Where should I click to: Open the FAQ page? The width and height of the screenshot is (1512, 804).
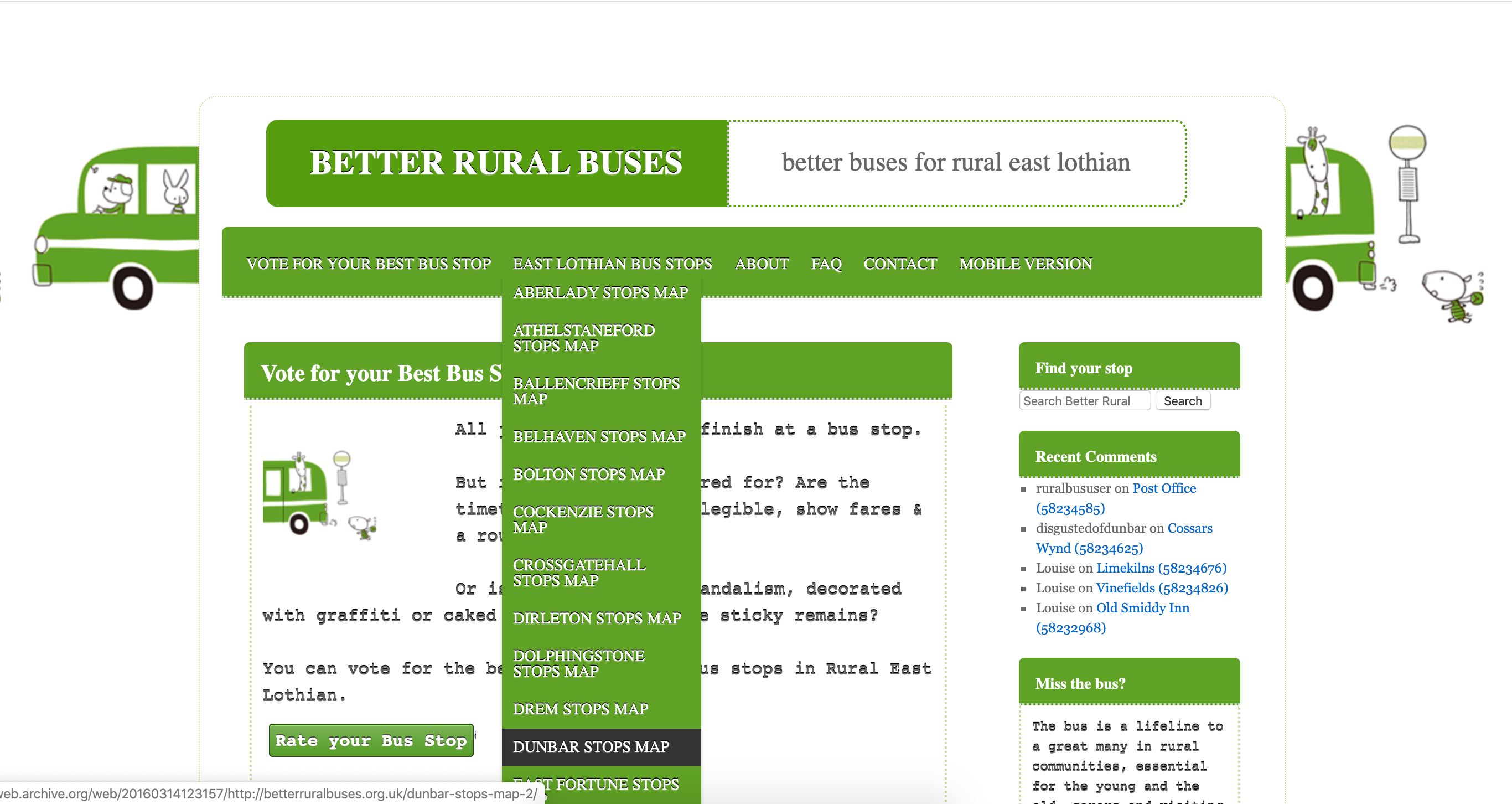826,264
